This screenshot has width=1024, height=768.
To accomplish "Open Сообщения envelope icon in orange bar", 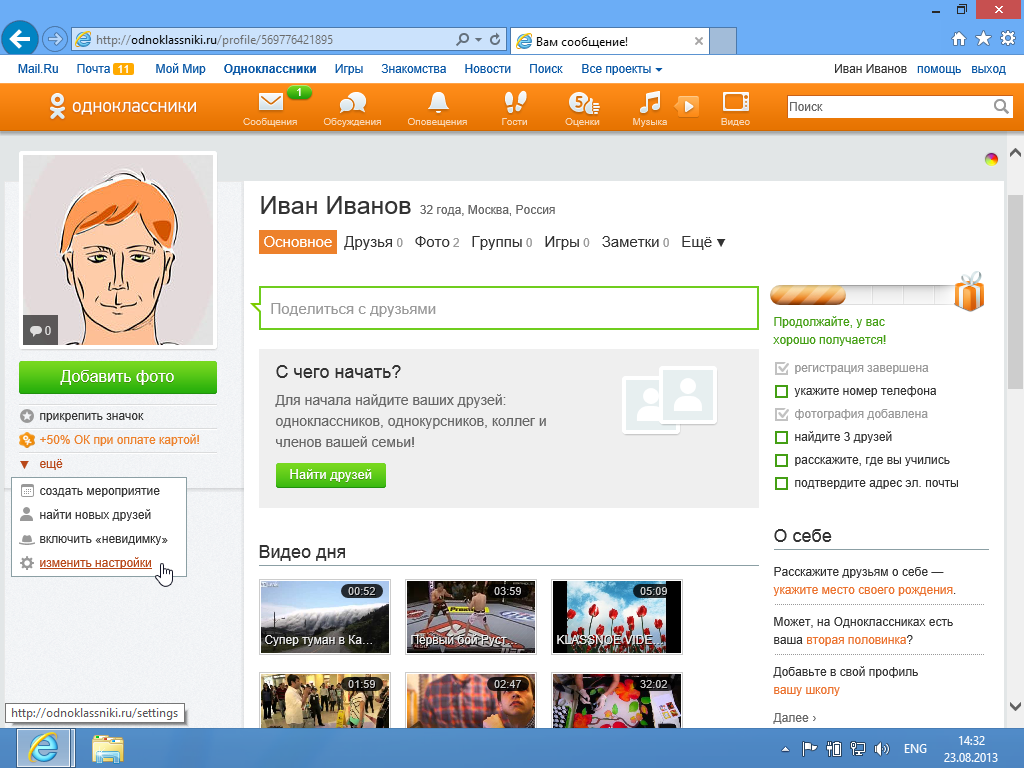I will [x=270, y=103].
